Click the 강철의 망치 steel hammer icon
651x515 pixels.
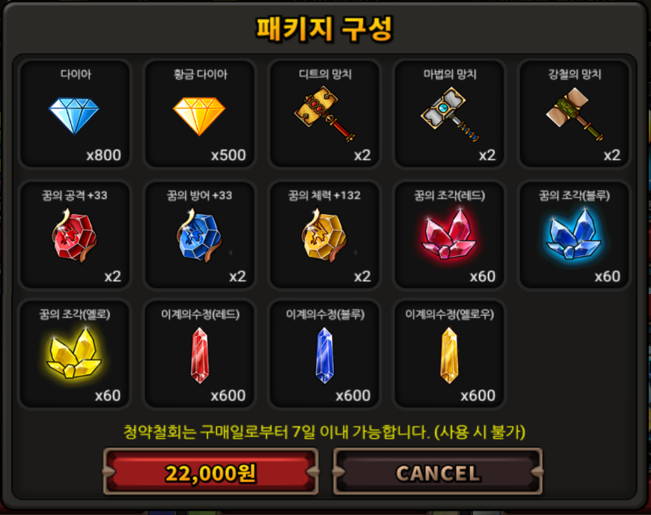(x=575, y=114)
